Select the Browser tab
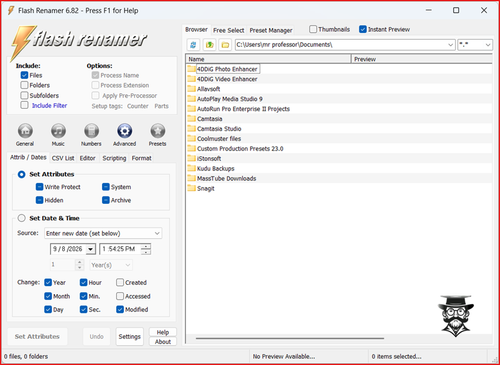Image resolution: width=500 pixels, height=365 pixels. (197, 30)
